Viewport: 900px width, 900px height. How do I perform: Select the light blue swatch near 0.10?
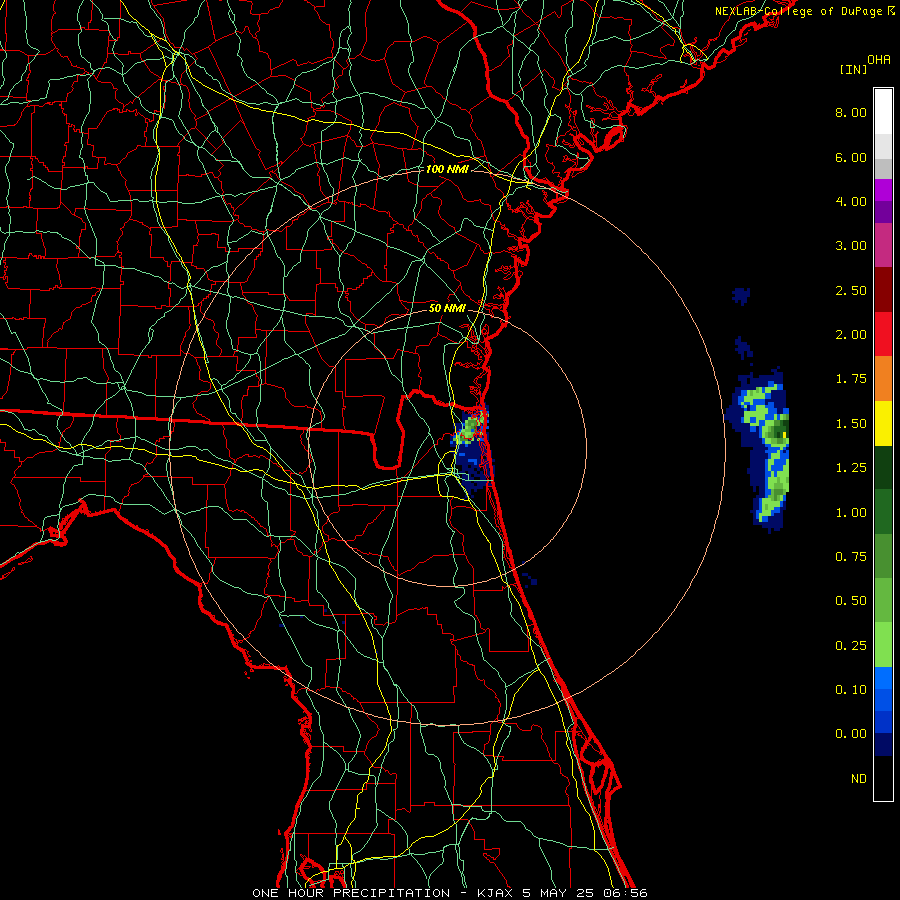(883, 678)
